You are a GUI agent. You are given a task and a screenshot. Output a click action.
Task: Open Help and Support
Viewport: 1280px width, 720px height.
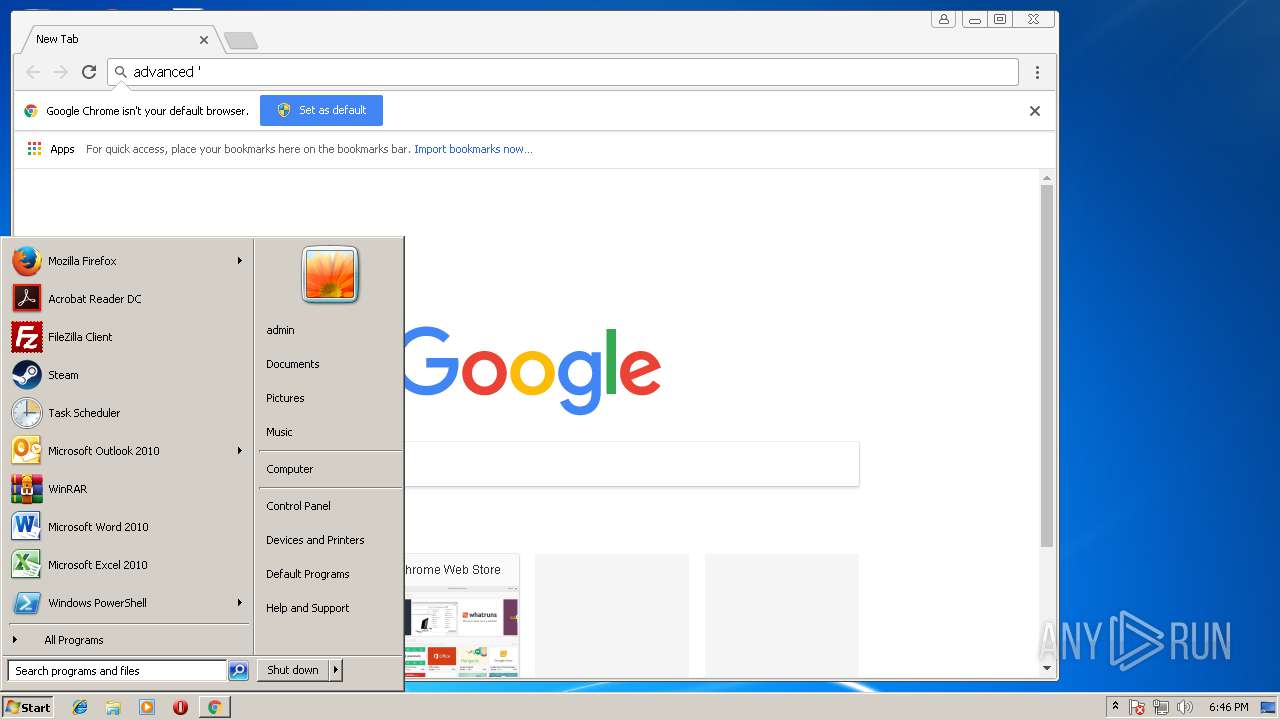pyautogui.click(x=307, y=608)
